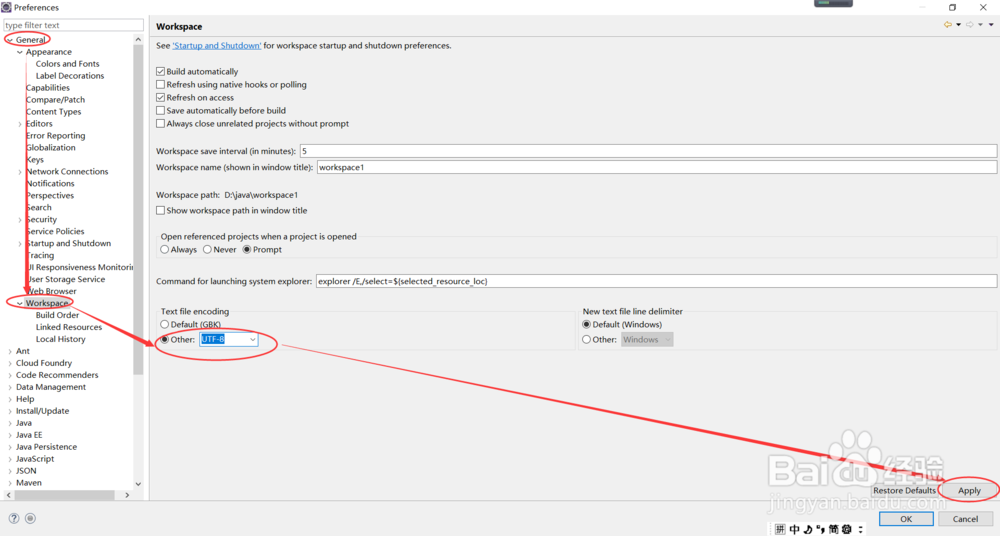Expand the Ant tree node
This screenshot has height=536, width=1000.
pos(10,351)
